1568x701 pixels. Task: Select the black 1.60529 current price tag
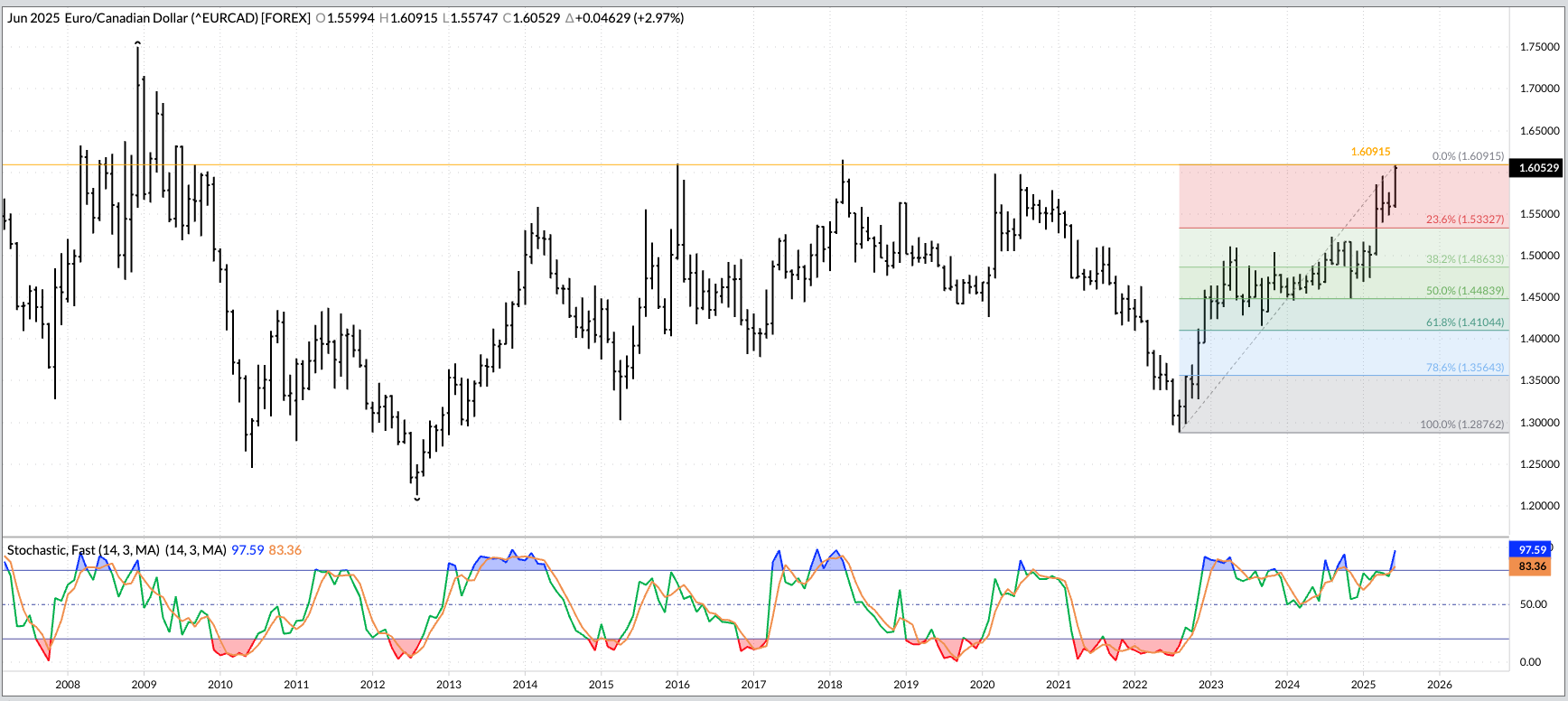click(1538, 168)
